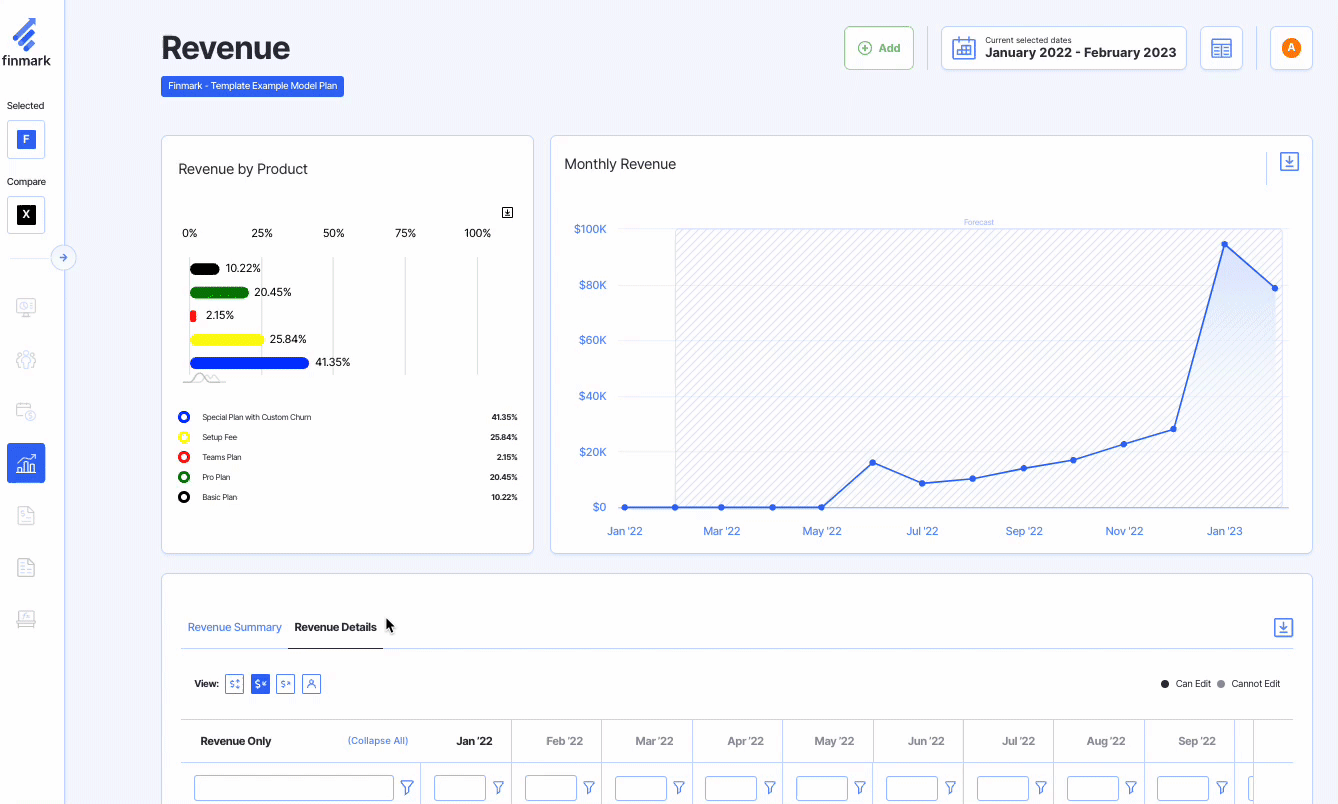Select the first dollar view toggle
The height and width of the screenshot is (804, 1338).
(x=235, y=684)
